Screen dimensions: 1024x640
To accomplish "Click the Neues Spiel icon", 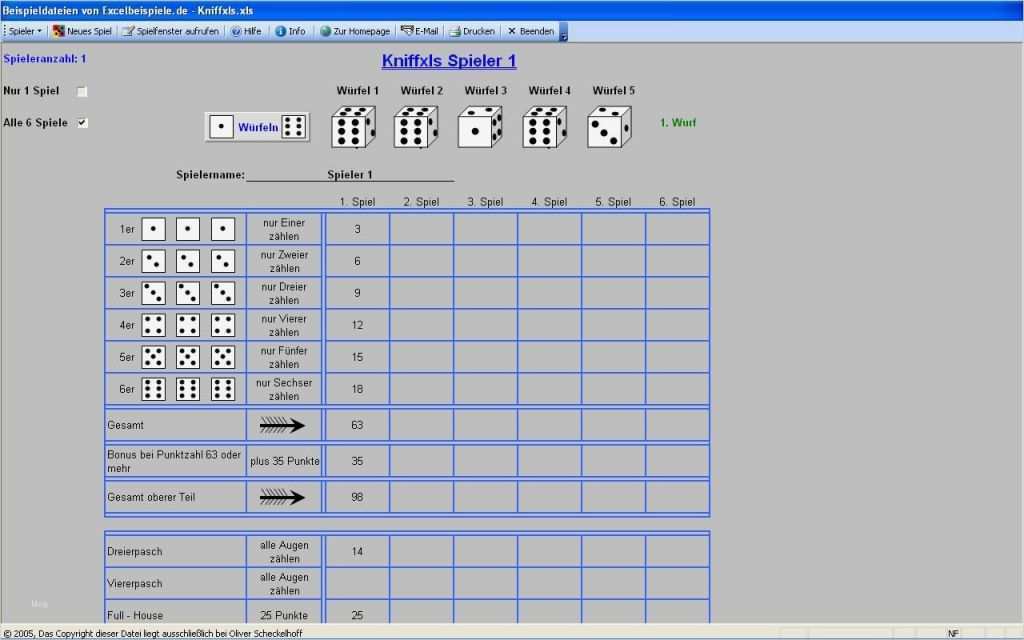I will (59, 31).
